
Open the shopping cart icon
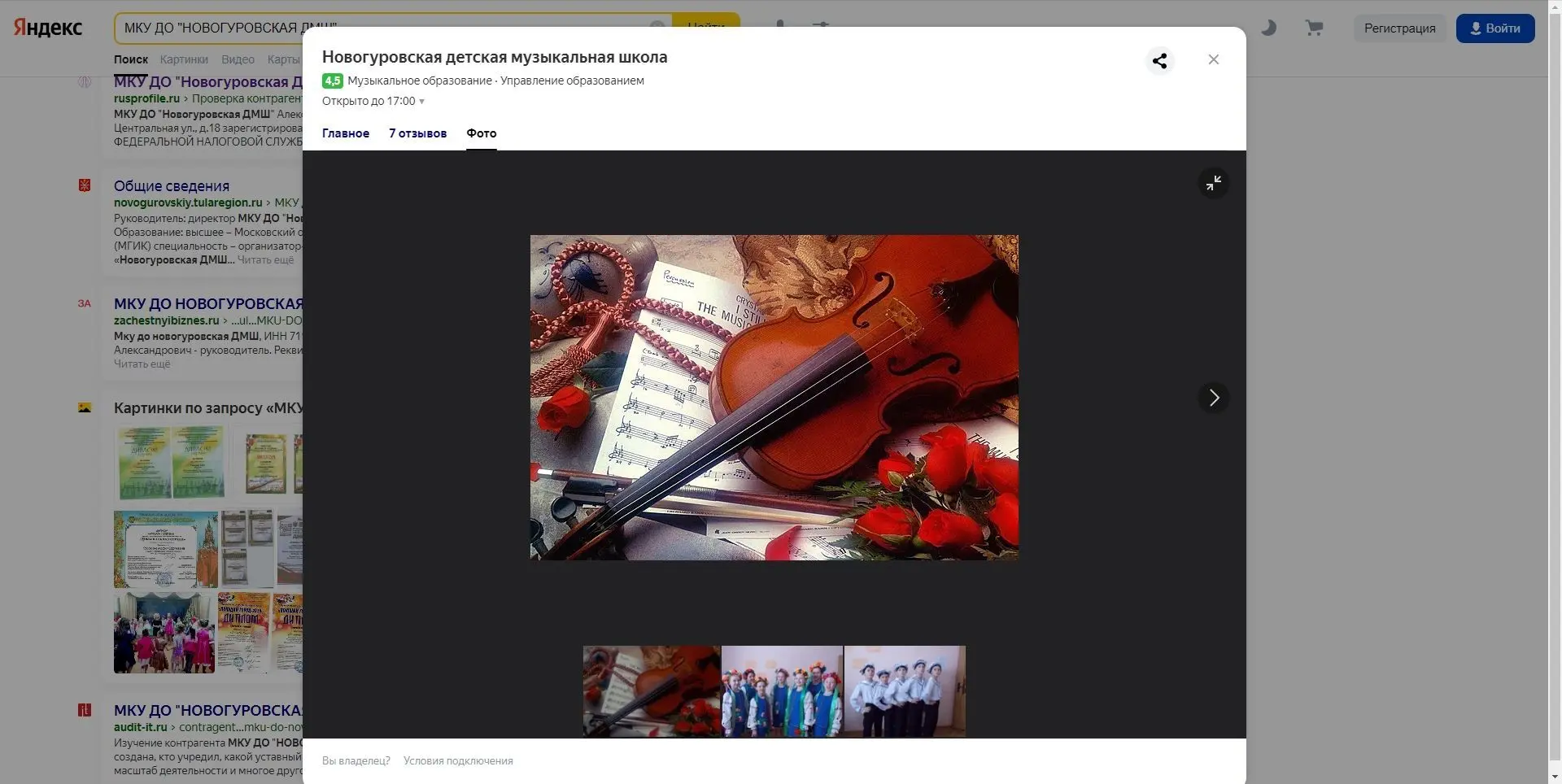pos(1313,28)
